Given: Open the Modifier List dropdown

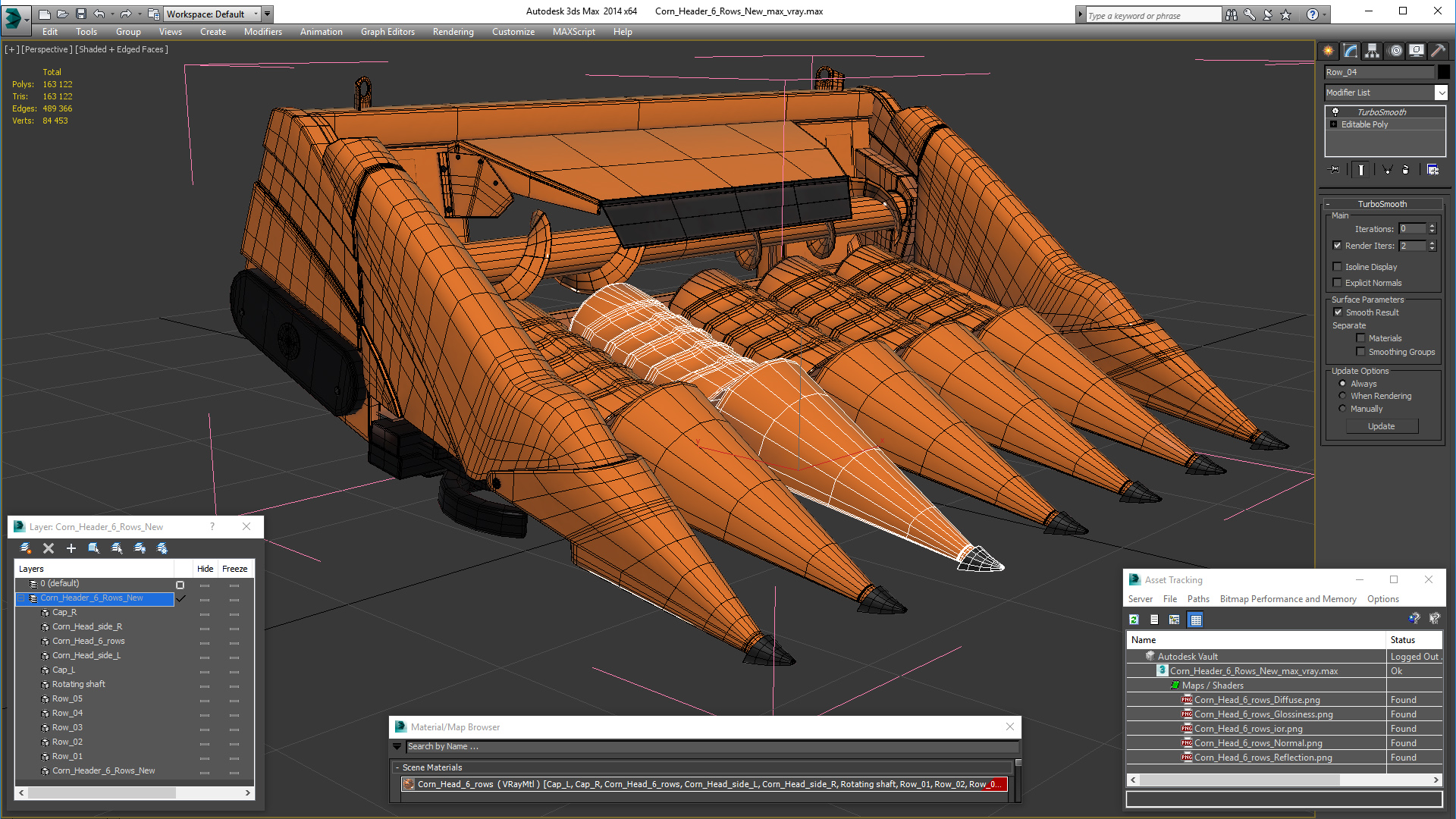Looking at the screenshot, I should click(x=1441, y=93).
